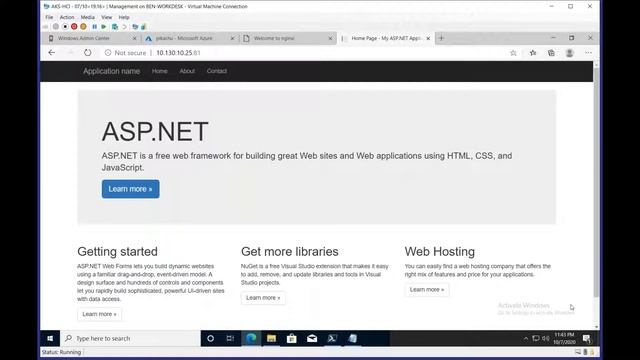Click the grey Start VM toolbar icon
The width and height of the screenshot is (640, 360).
[x=56, y=27]
